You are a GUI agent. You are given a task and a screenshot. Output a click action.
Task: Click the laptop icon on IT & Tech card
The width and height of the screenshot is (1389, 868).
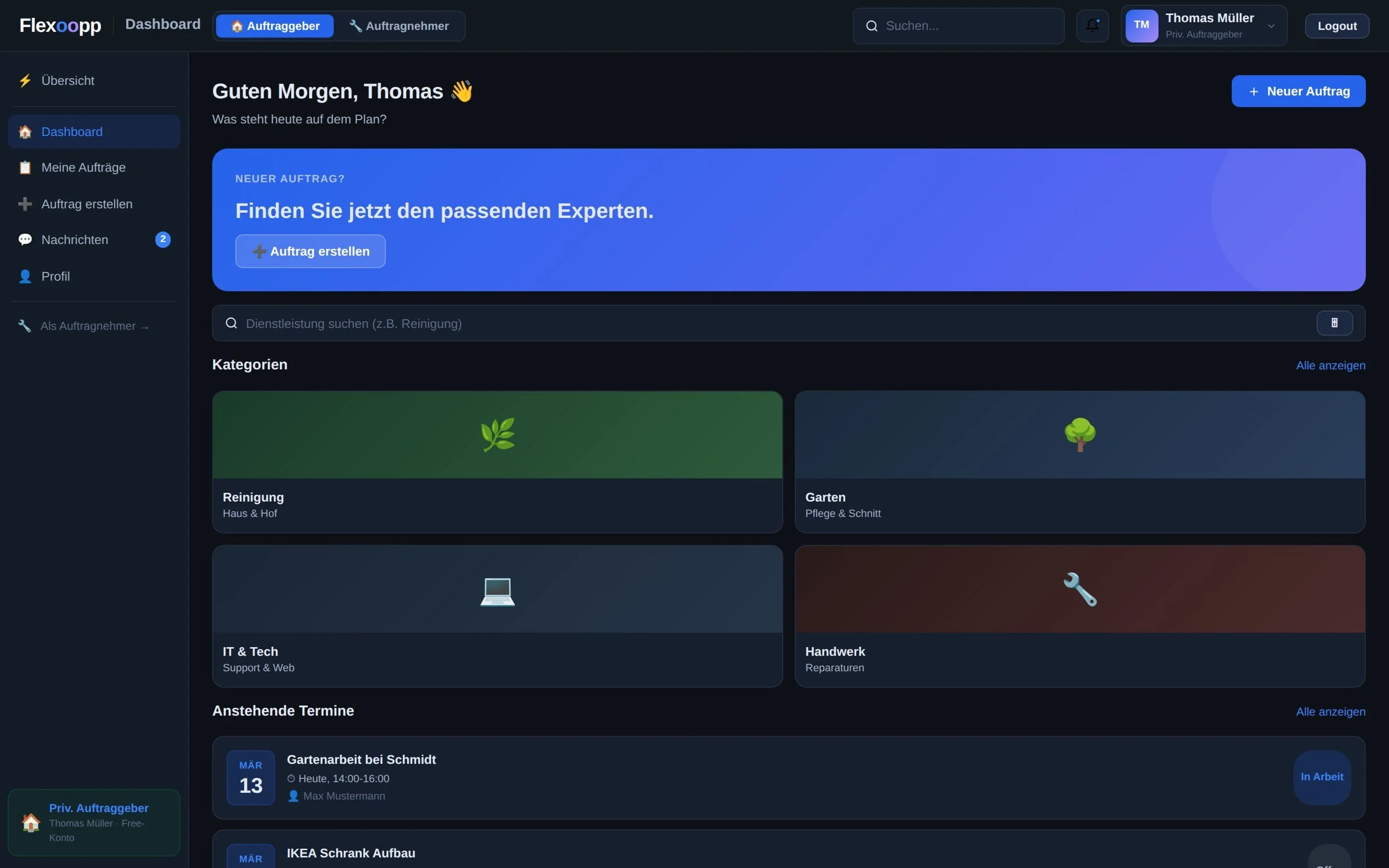[x=497, y=589]
